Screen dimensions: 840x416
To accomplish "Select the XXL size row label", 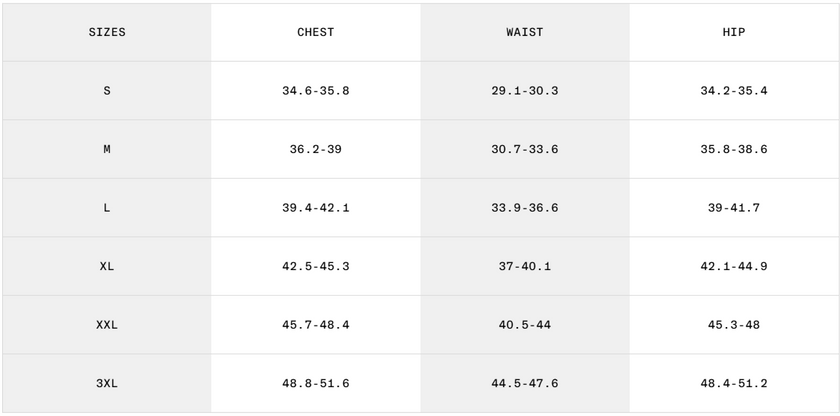I will 107,325.
